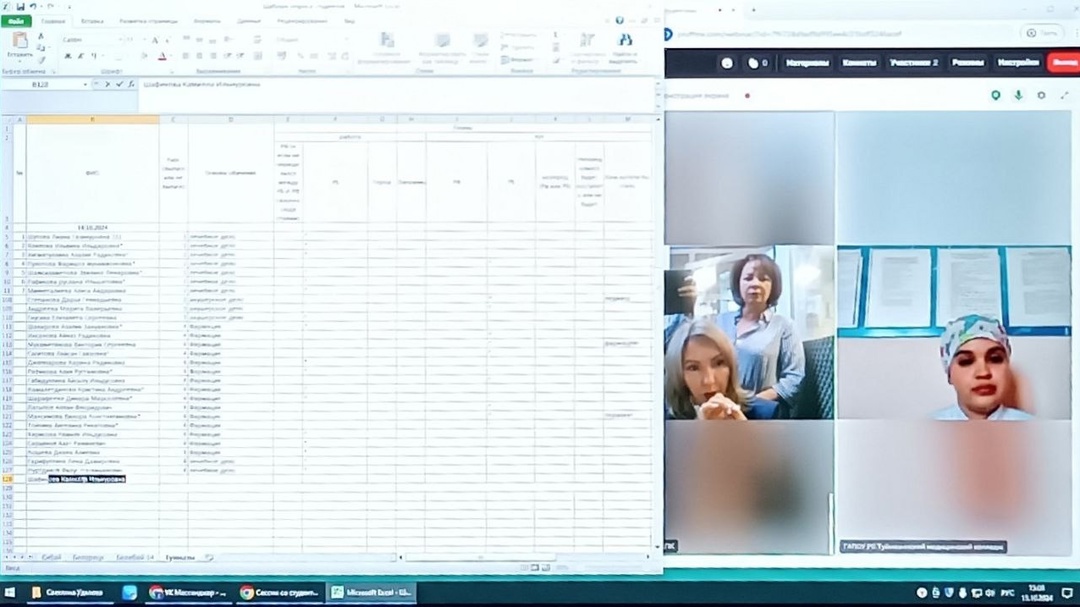Image resolution: width=1080 pixels, height=607 pixels.
Task: Click the taskbar notification center icon
Action: 1068,593
